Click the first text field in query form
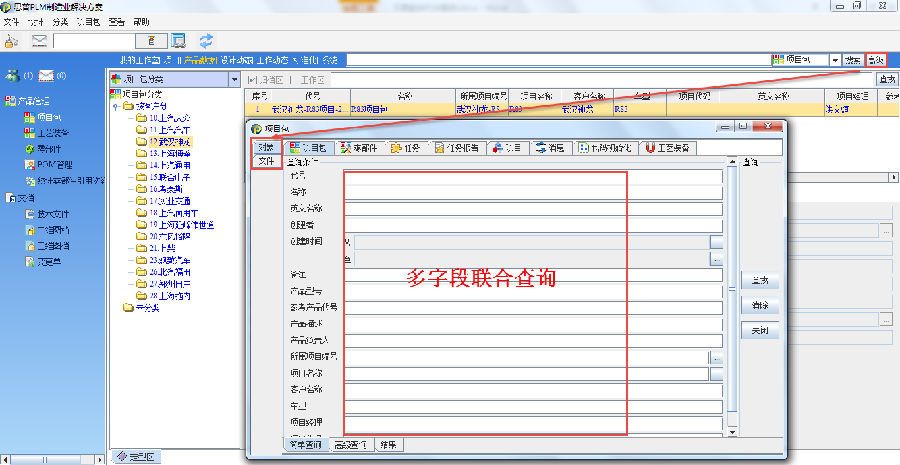The image size is (900, 465). (x=533, y=177)
